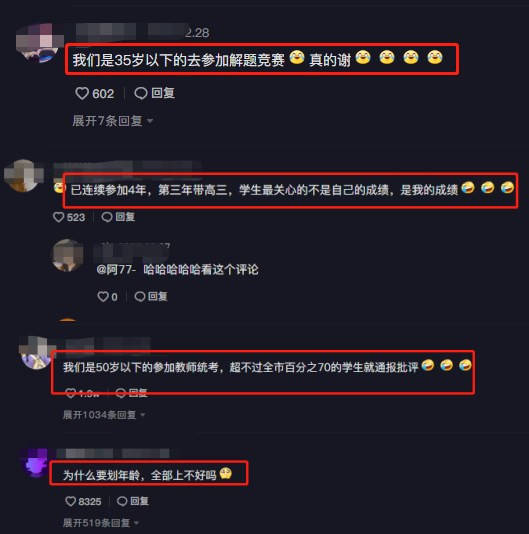Click reply bubble icon beside 8325 likes
The height and width of the screenshot is (534, 529).
click(x=122, y=501)
